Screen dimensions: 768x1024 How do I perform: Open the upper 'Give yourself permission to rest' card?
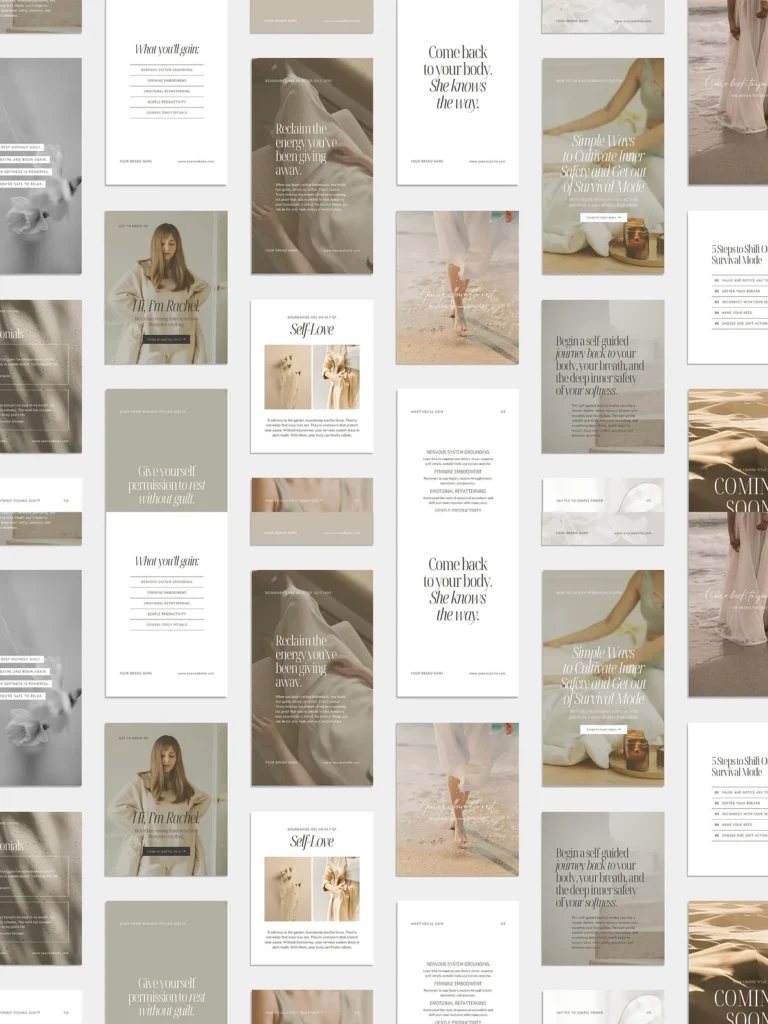pos(166,451)
